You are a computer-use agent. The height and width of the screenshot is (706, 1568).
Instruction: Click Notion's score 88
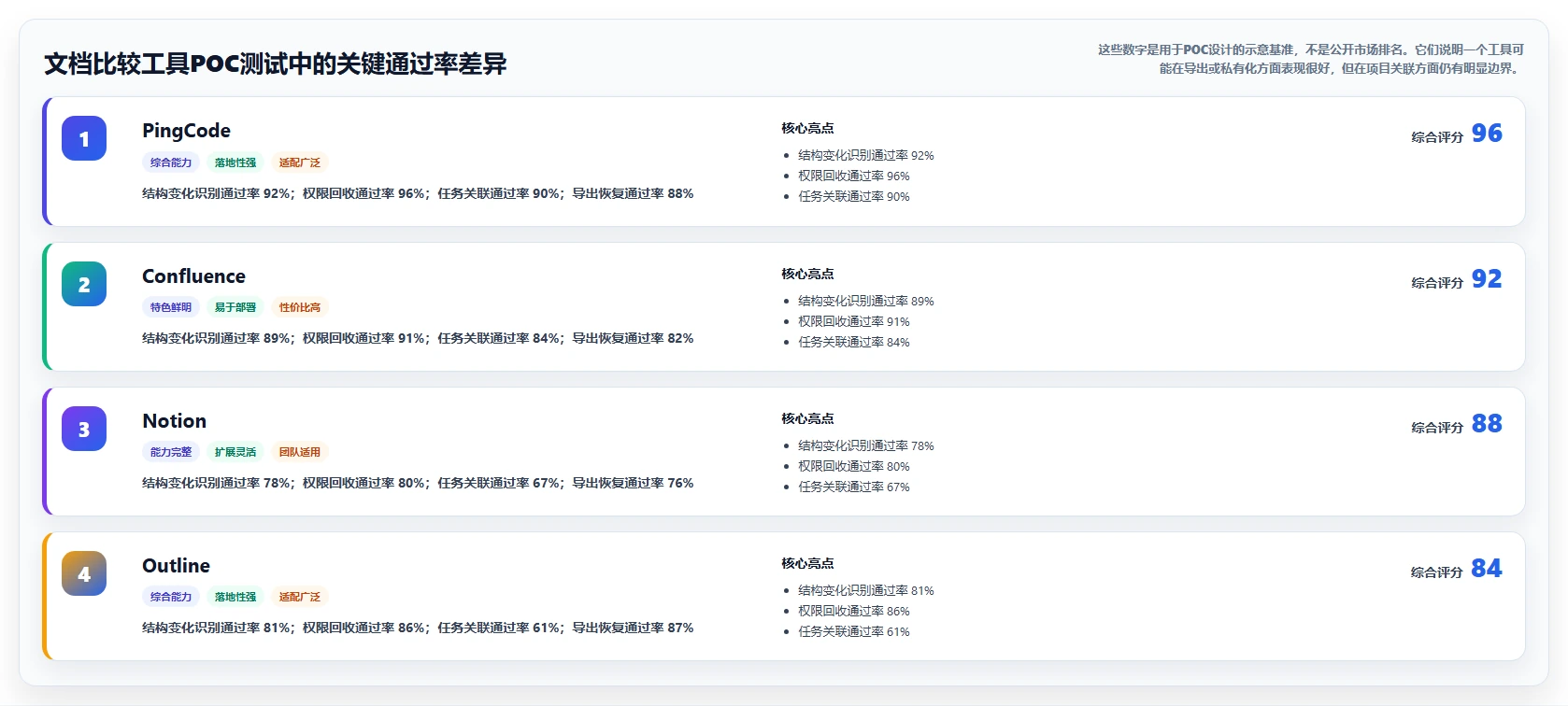[1487, 424]
